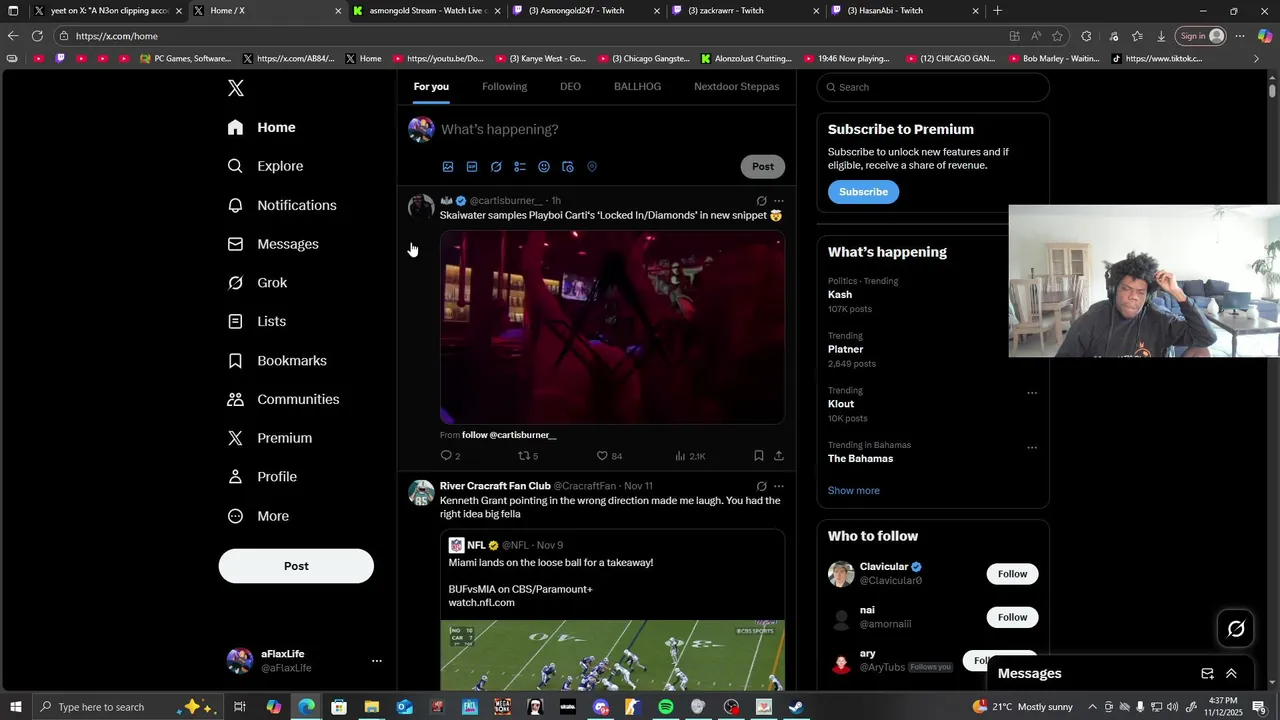Tag a location on the post
Viewport: 1280px width, 720px height.
tap(592, 167)
